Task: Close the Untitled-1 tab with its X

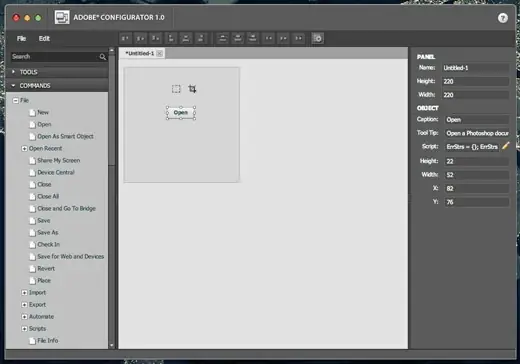Action: [x=160, y=53]
